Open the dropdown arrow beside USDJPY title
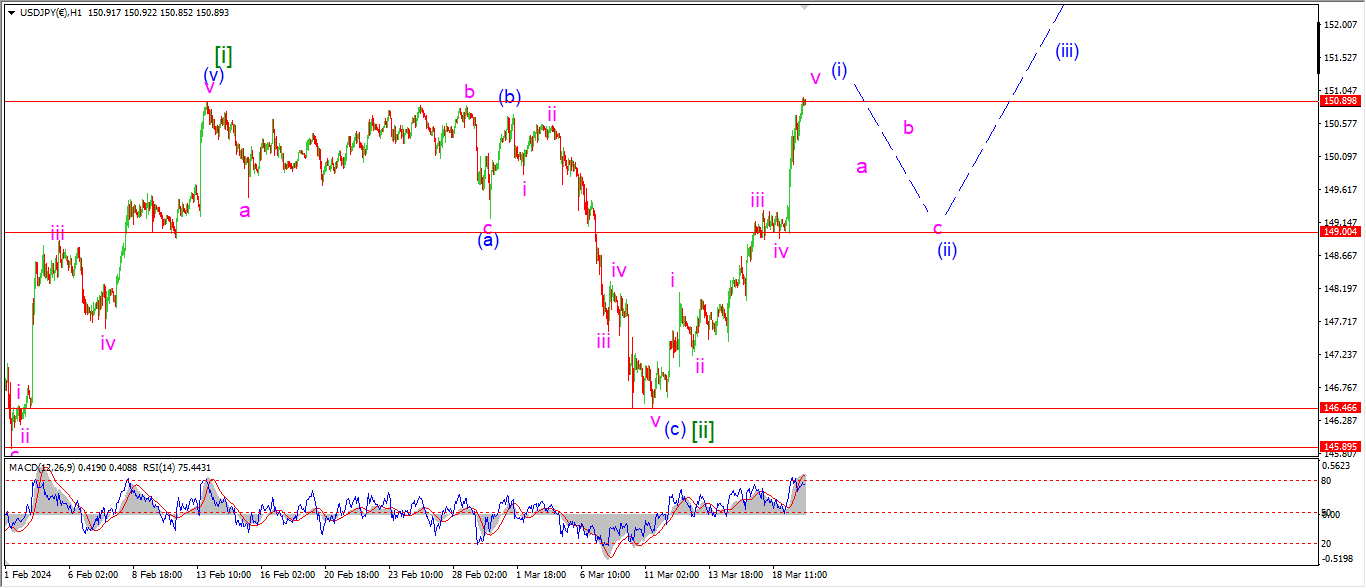Screen dimensions: 1366x588 [x=11, y=11]
